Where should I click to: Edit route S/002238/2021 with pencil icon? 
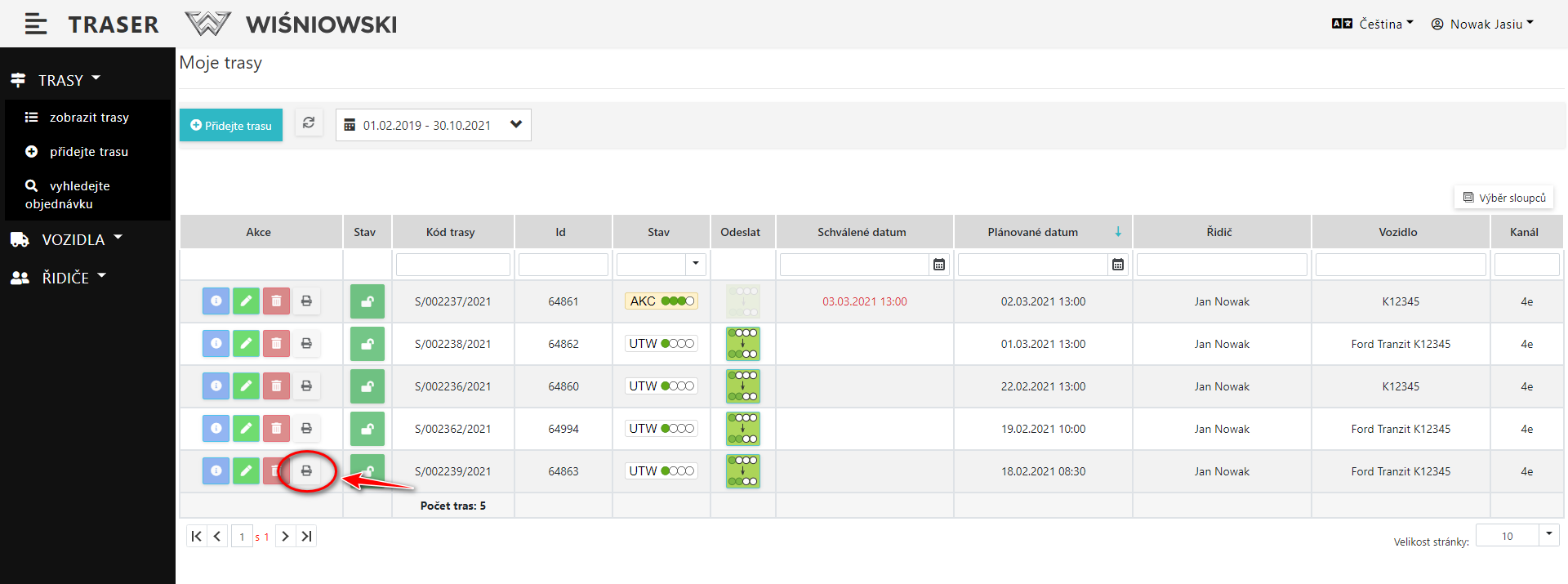(246, 344)
